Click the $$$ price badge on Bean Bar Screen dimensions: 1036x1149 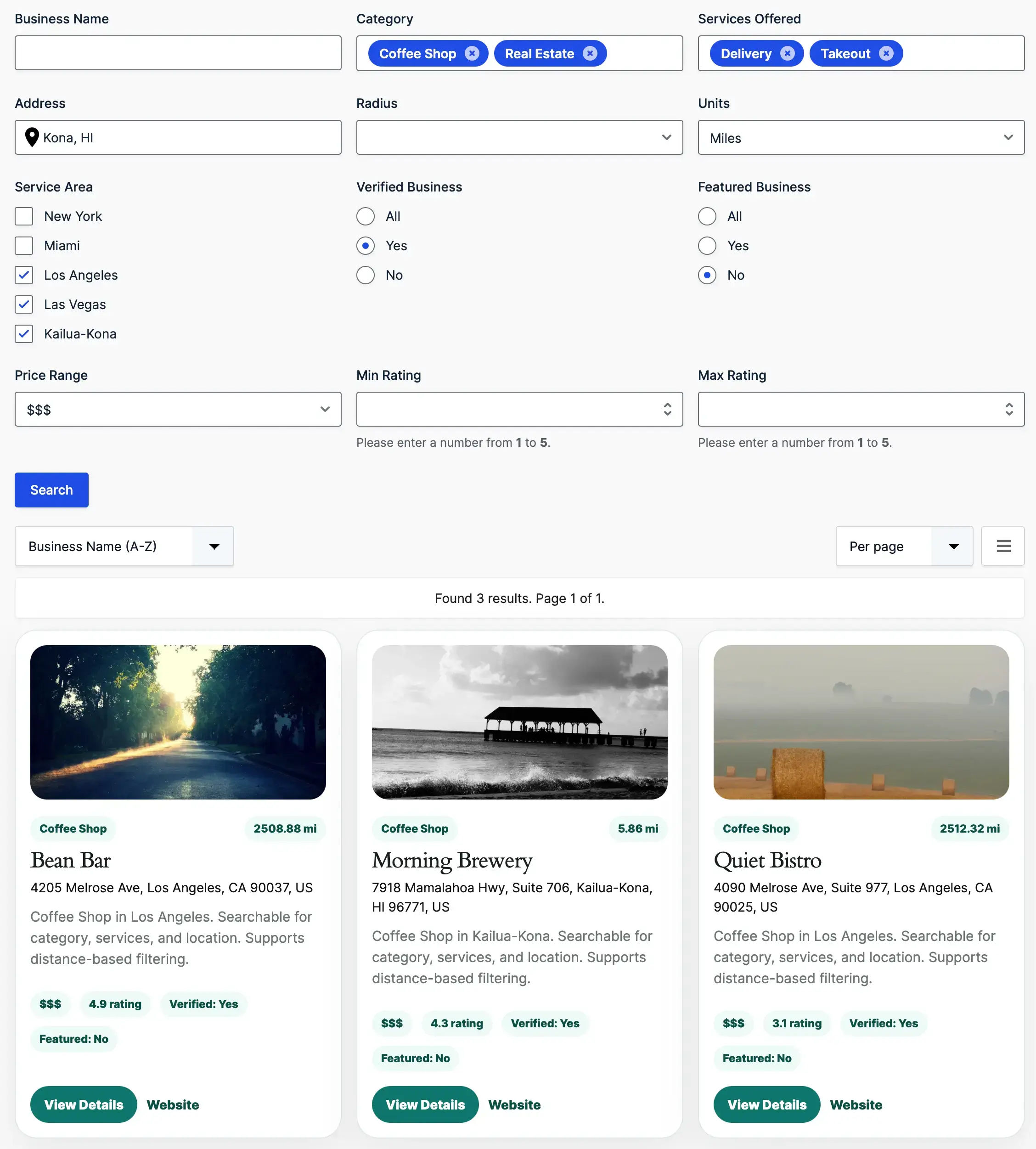point(50,1004)
